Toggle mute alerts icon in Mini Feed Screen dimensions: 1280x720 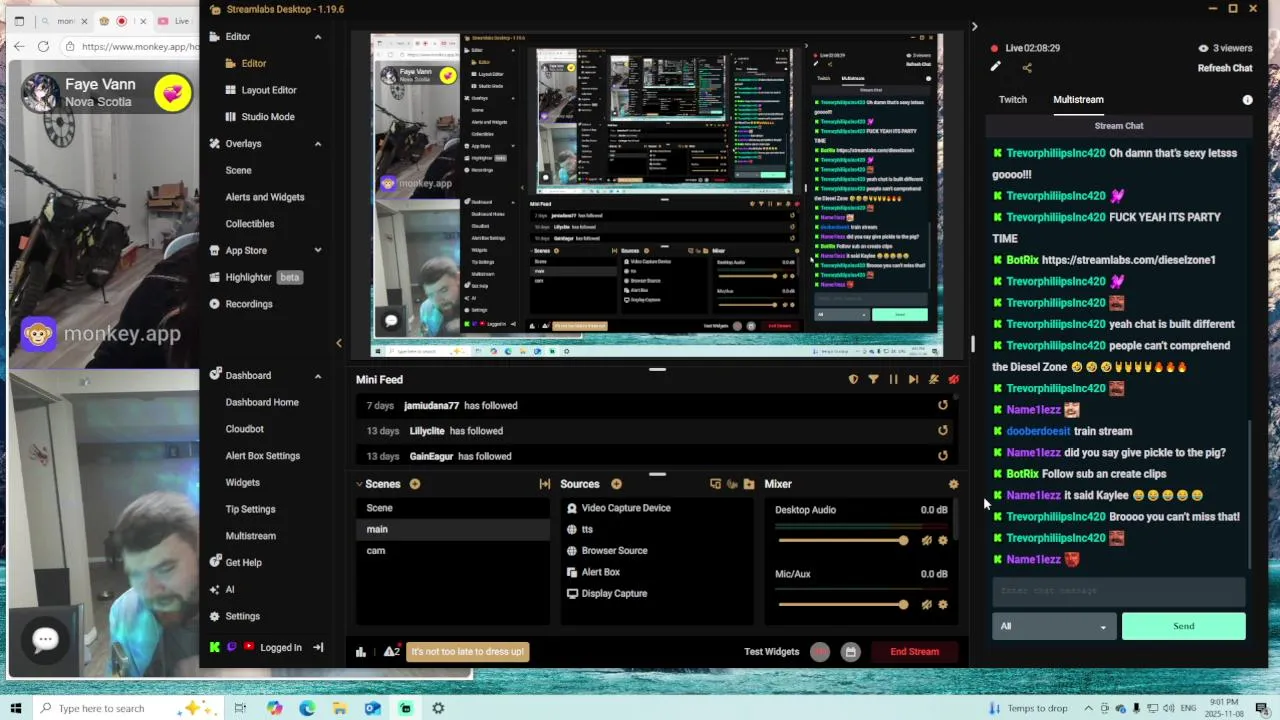[x=933, y=380]
